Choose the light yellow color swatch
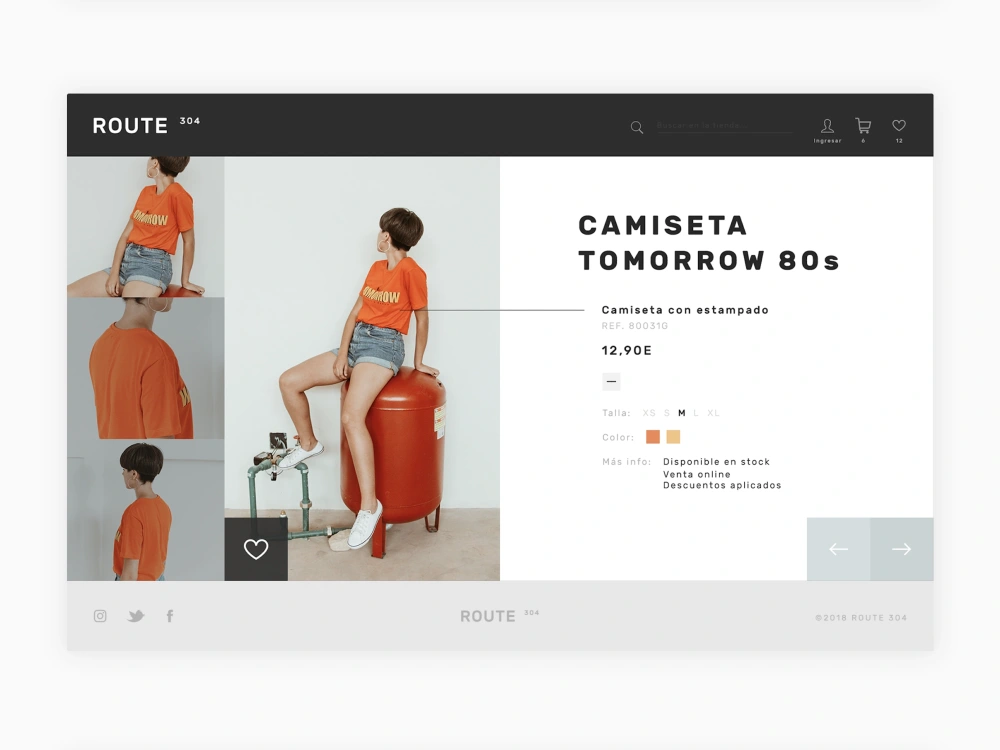The image size is (1000, 750). [x=673, y=437]
